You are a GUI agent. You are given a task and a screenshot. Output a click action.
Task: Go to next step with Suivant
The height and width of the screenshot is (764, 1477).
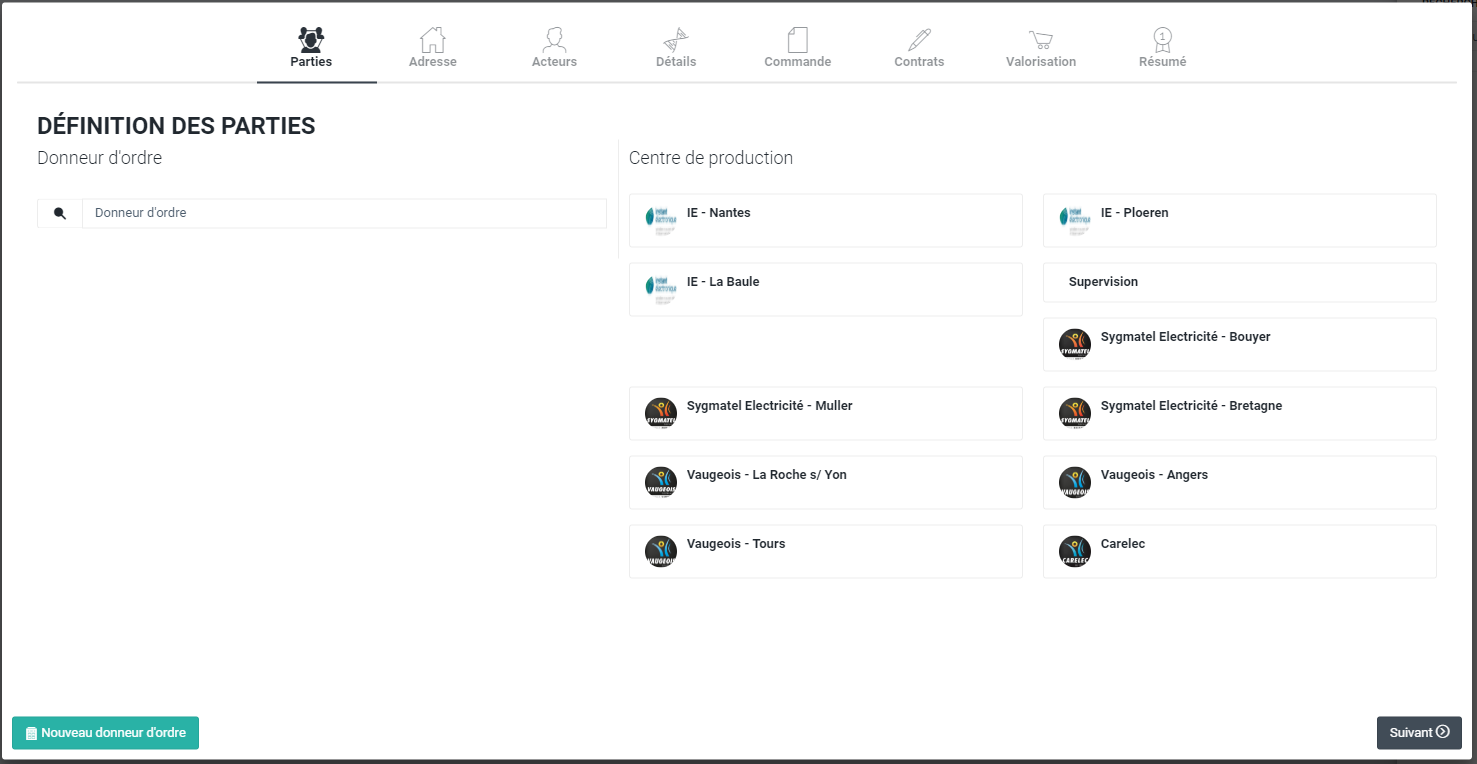(x=1418, y=732)
